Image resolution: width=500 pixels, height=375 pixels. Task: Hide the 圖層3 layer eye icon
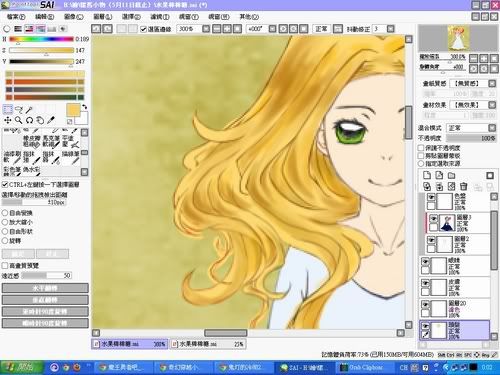click(x=433, y=219)
